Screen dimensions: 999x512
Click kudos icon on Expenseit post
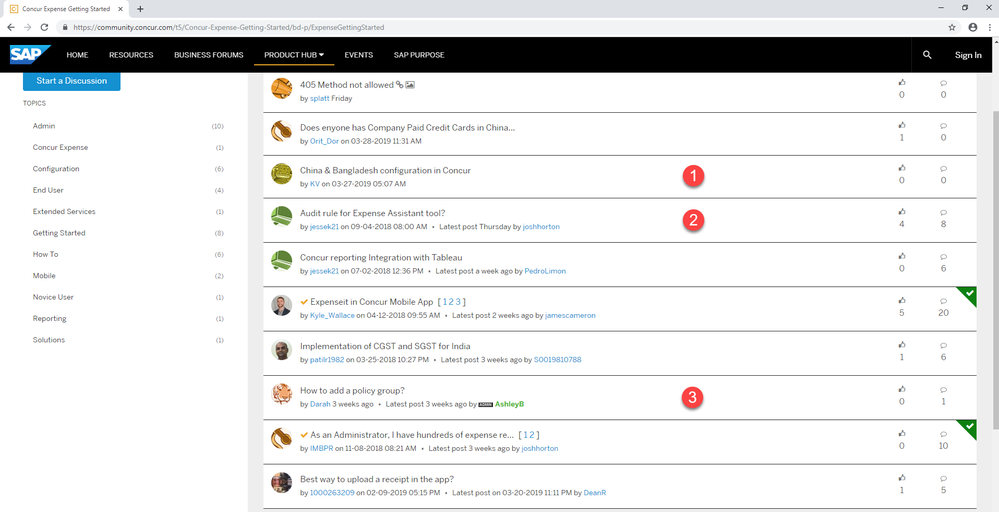902,300
